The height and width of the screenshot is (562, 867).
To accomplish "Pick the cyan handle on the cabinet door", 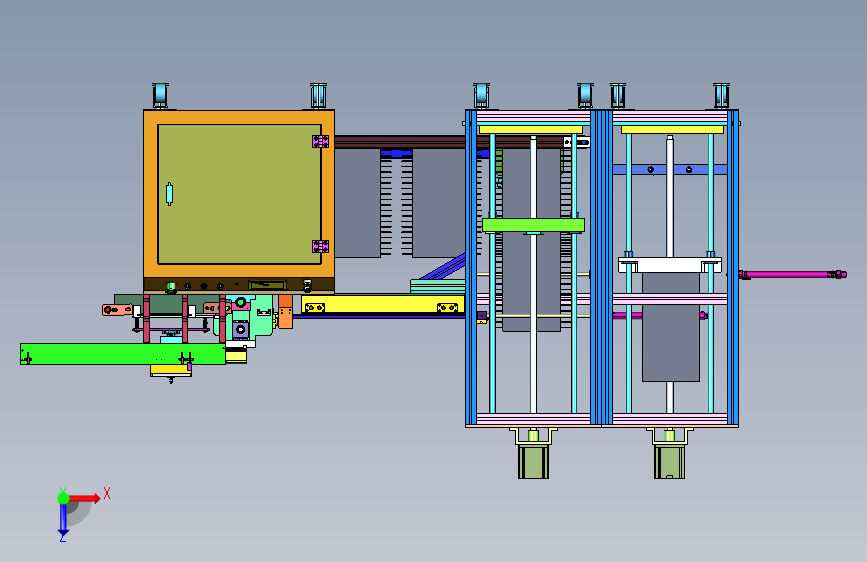I will [169, 194].
